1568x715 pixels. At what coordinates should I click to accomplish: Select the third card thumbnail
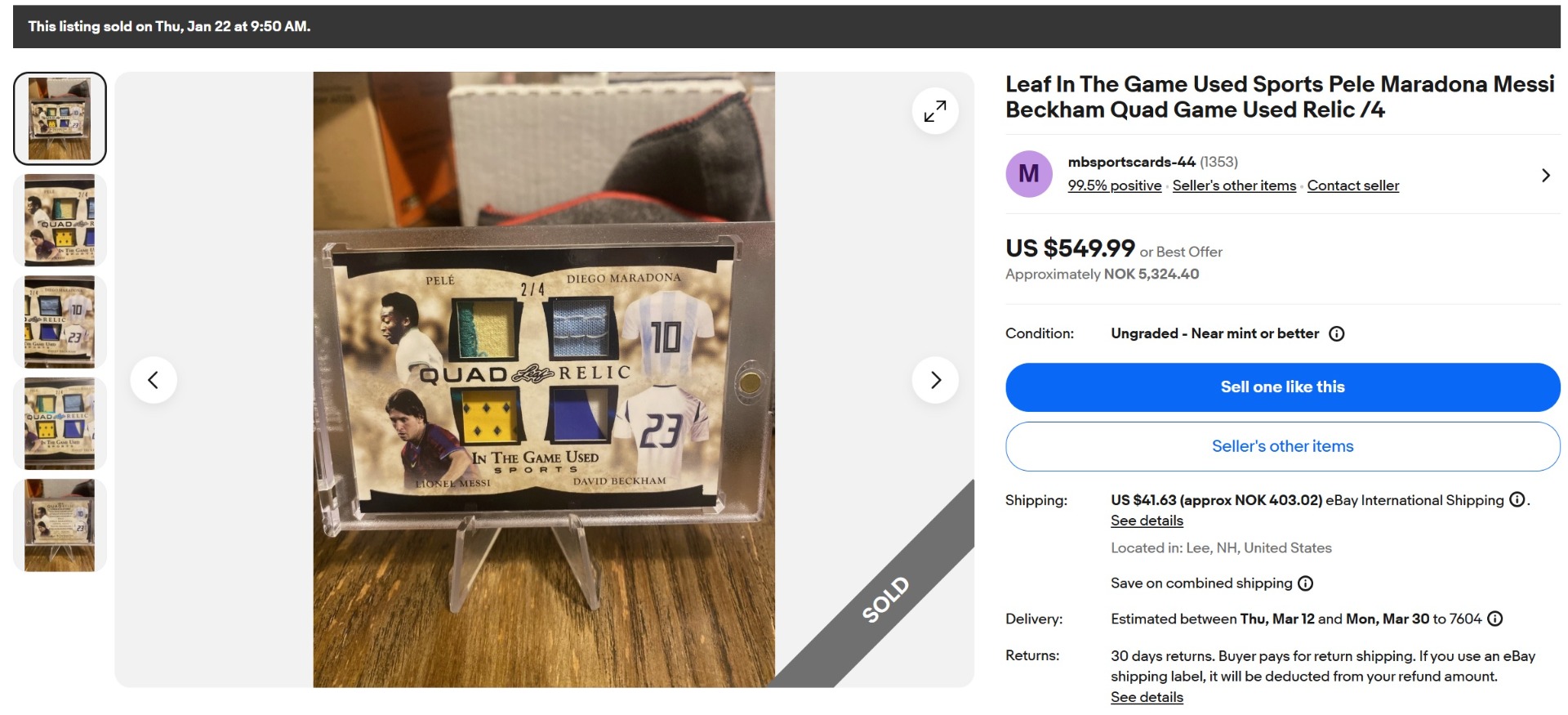pyautogui.click(x=60, y=322)
